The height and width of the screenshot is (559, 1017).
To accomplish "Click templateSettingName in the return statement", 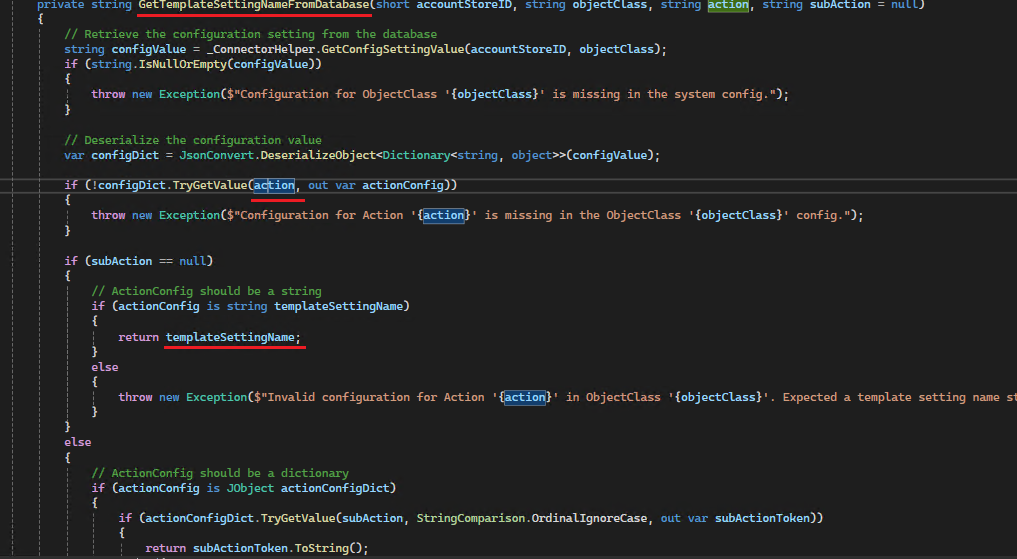I will (x=230, y=337).
